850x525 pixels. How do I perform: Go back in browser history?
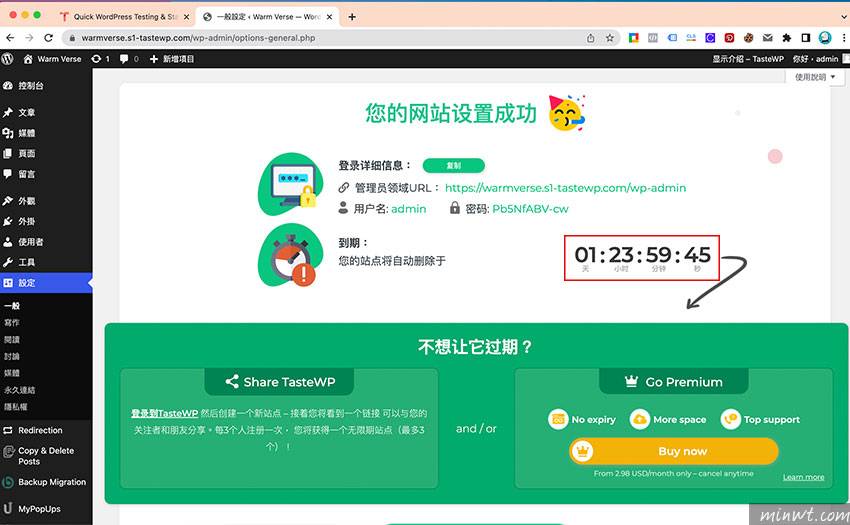[x=10, y=38]
